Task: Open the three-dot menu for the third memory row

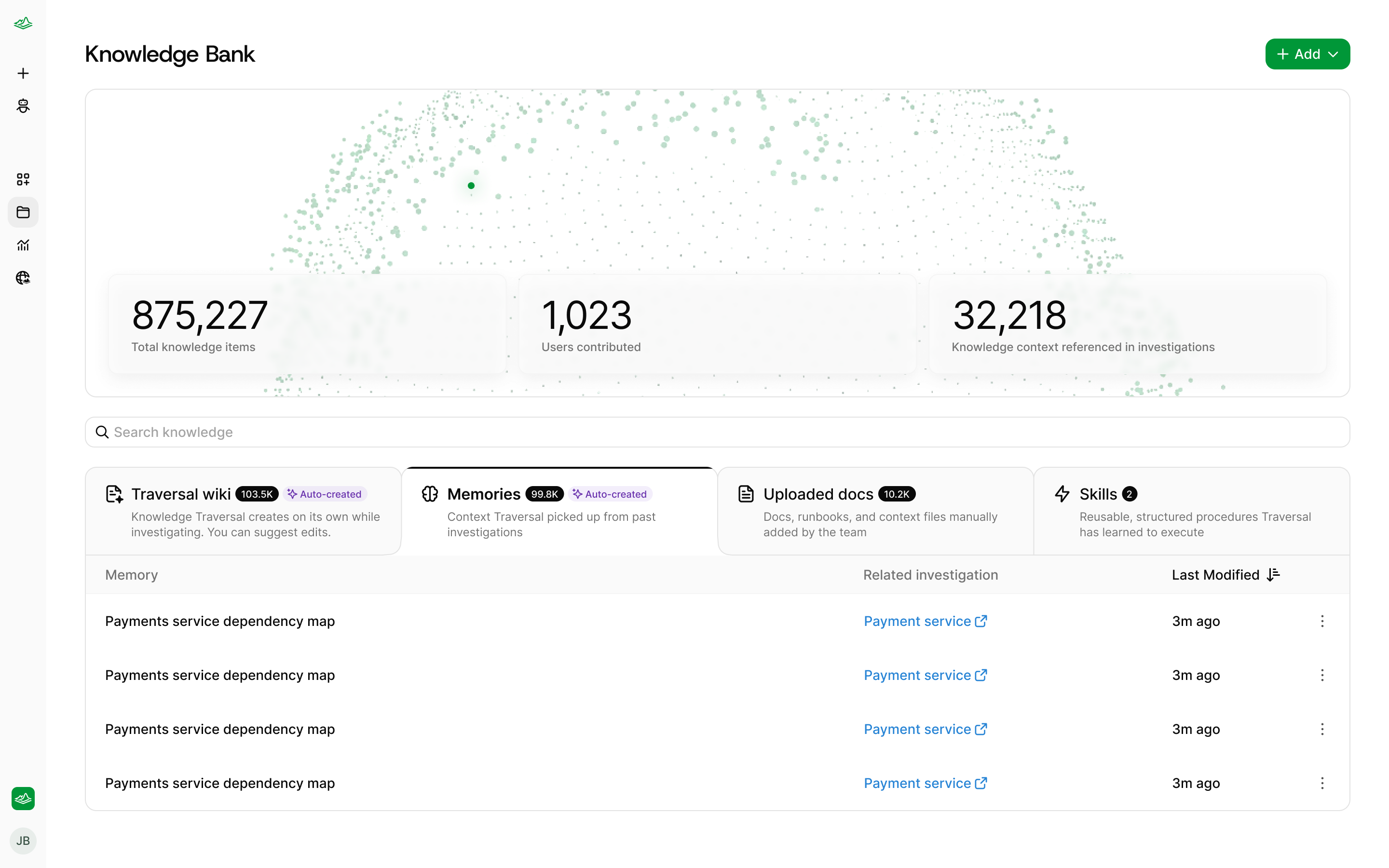Action: (1322, 729)
